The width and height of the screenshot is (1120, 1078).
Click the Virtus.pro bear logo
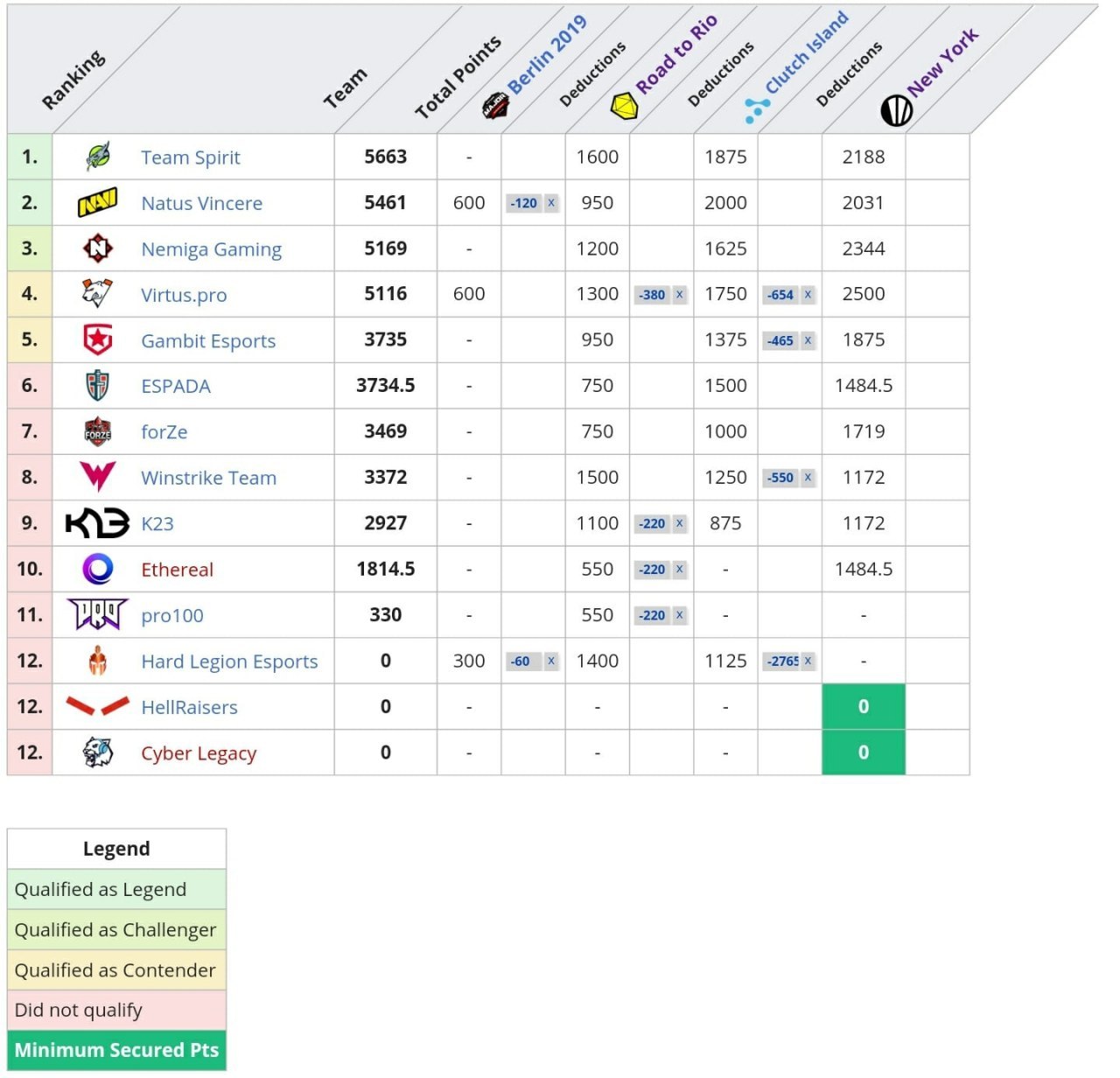[97, 294]
